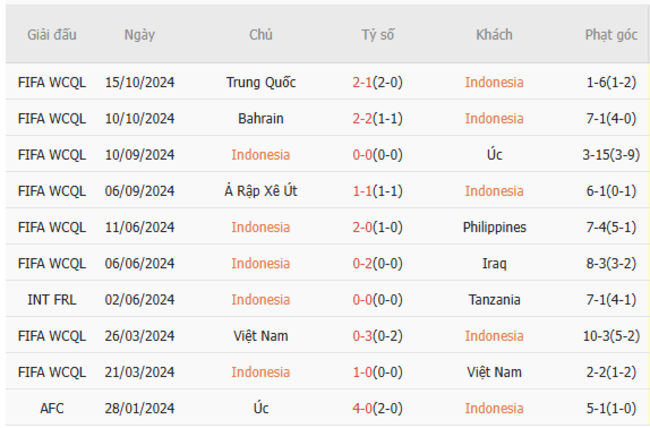The width and height of the screenshot is (650, 428).
Task: Select INT FRL league cell
Action: click(x=52, y=299)
